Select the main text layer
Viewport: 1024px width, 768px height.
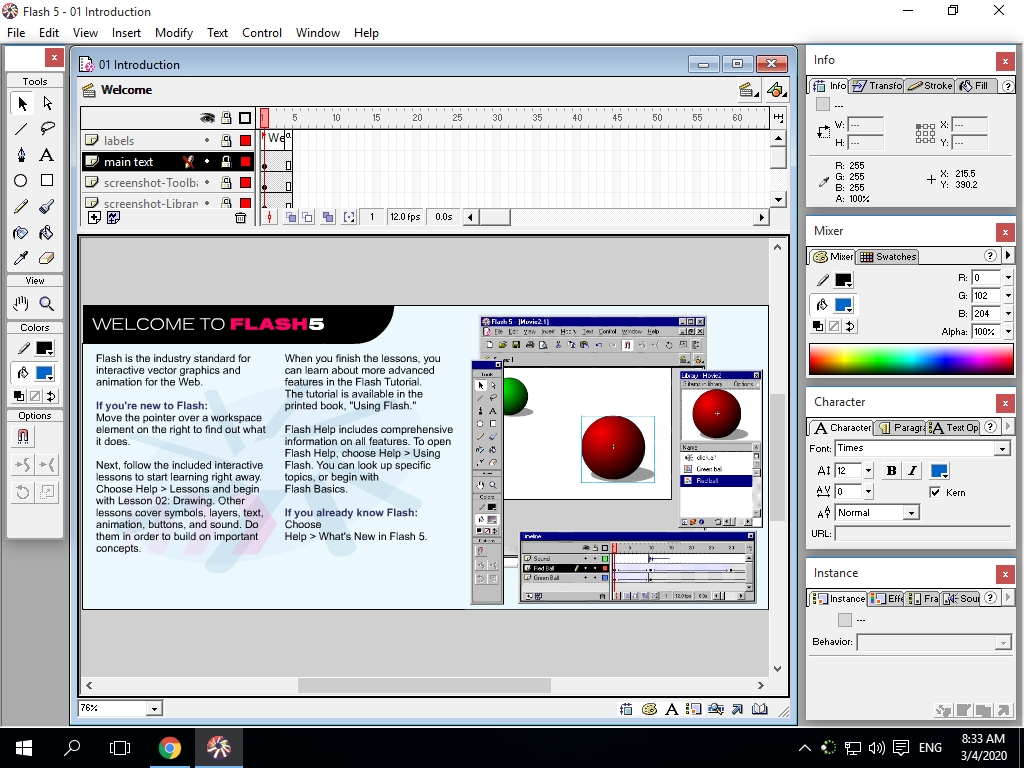tap(128, 161)
